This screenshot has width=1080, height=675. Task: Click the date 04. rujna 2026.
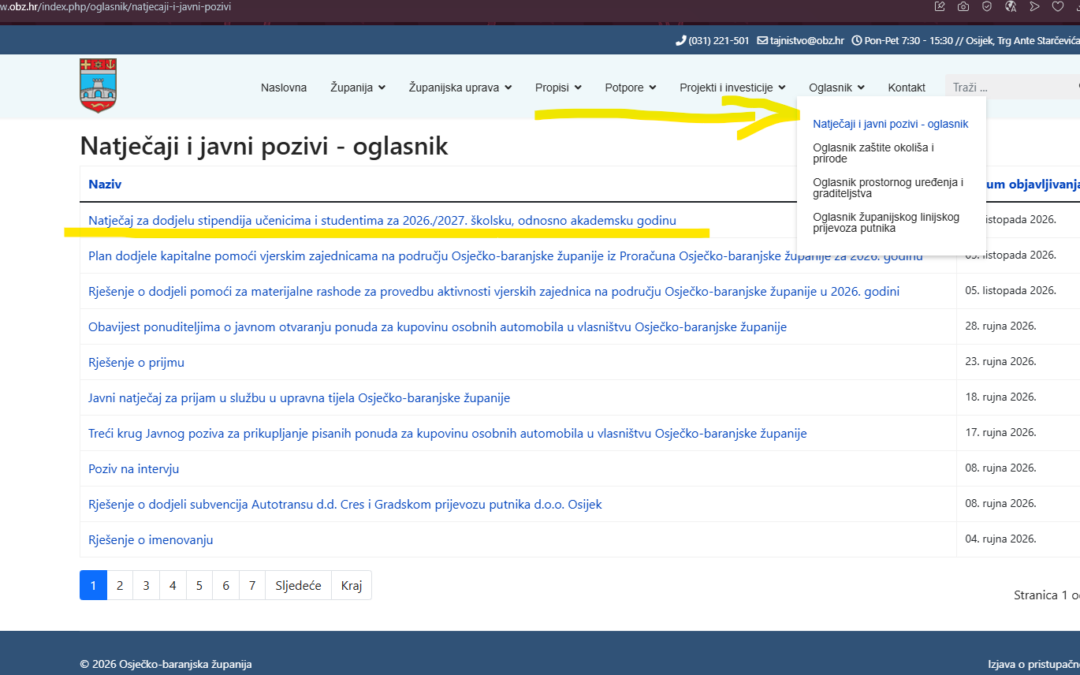point(1000,539)
